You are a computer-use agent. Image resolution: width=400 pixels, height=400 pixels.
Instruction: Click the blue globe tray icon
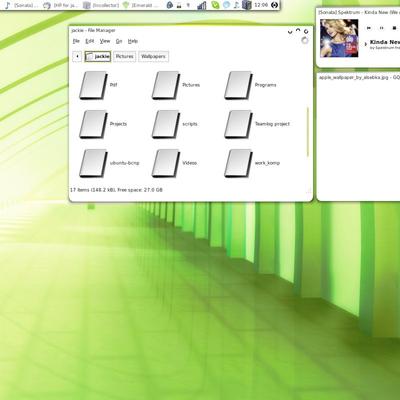point(226,5)
